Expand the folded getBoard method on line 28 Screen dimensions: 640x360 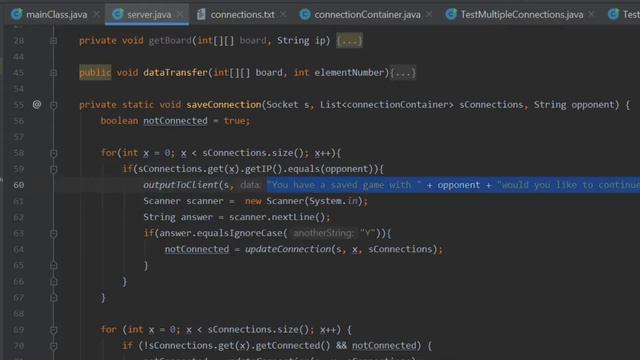coord(53,40)
